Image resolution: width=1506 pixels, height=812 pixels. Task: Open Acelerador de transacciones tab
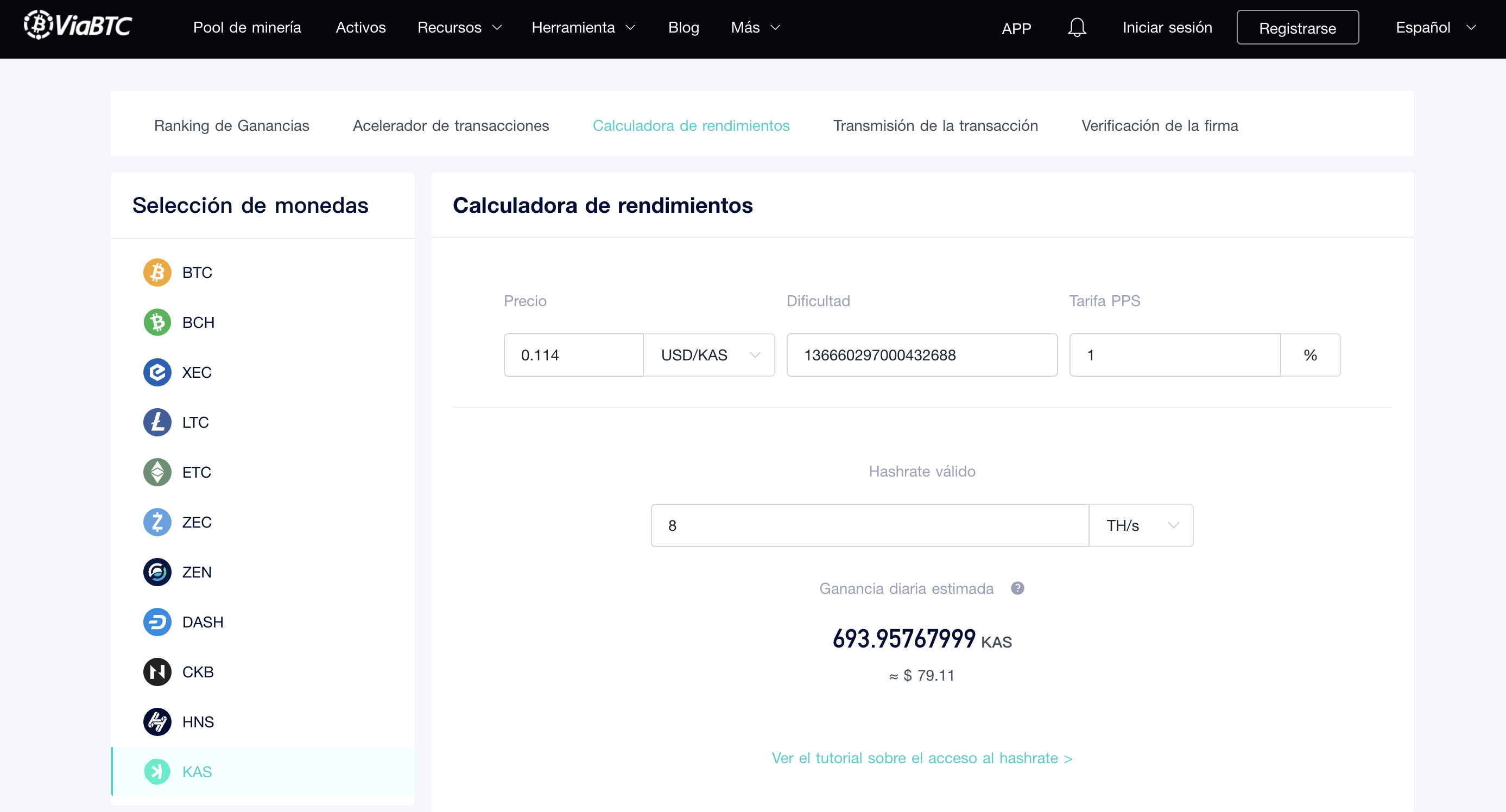[x=451, y=126]
